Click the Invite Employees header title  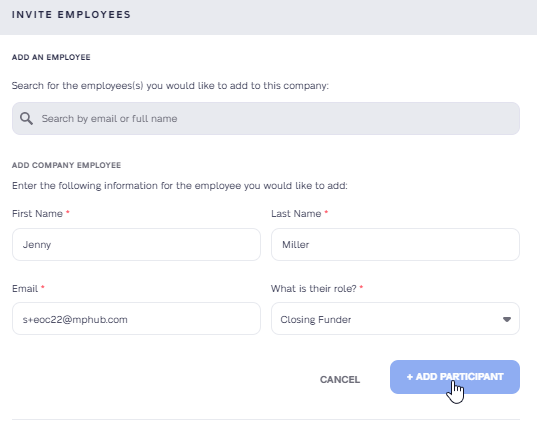point(71,15)
